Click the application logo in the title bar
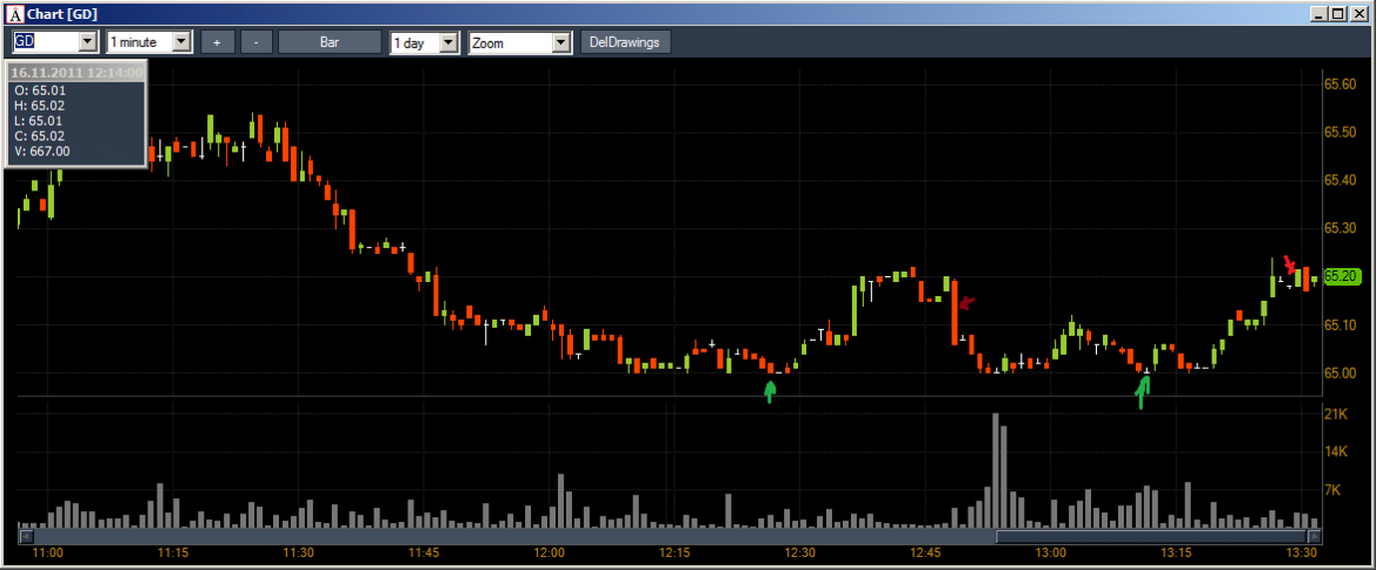Viewport: 1377px width, 570px height. pos(15,15)
